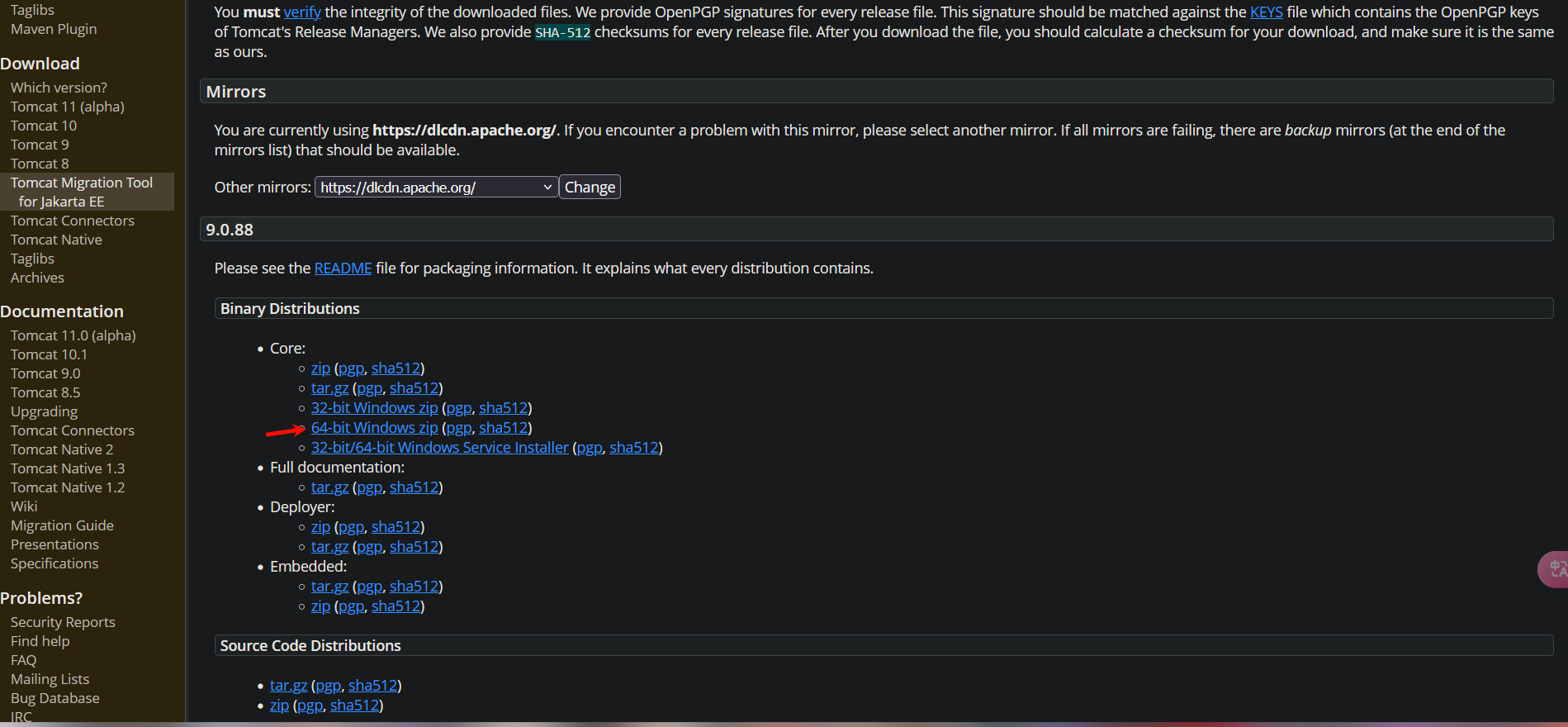The image size is (1568, 727).
Task: Click the translate floating icon at right edge
Action: pyautogui.click(x=1554, y=569)
